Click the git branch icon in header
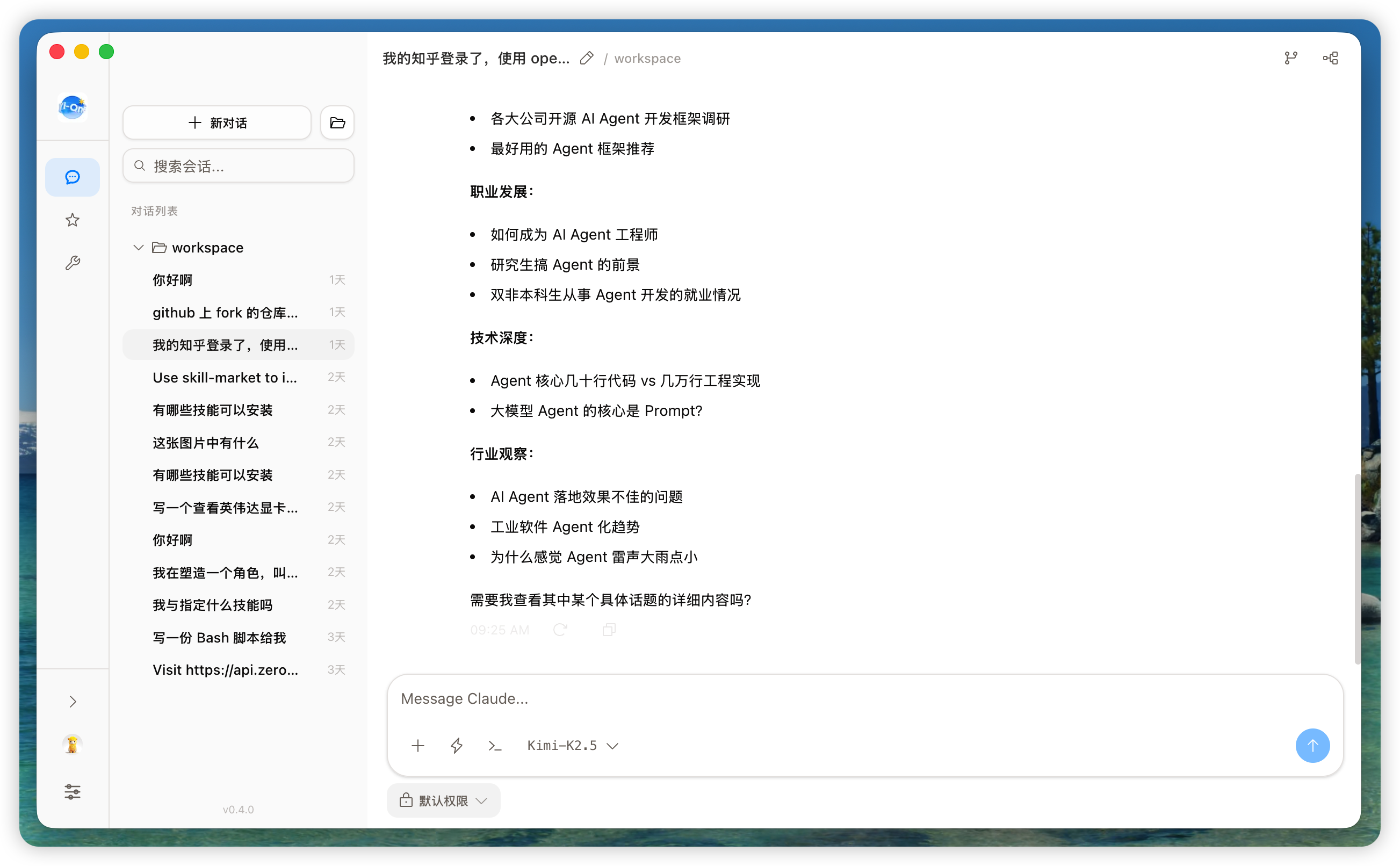 1290,58
